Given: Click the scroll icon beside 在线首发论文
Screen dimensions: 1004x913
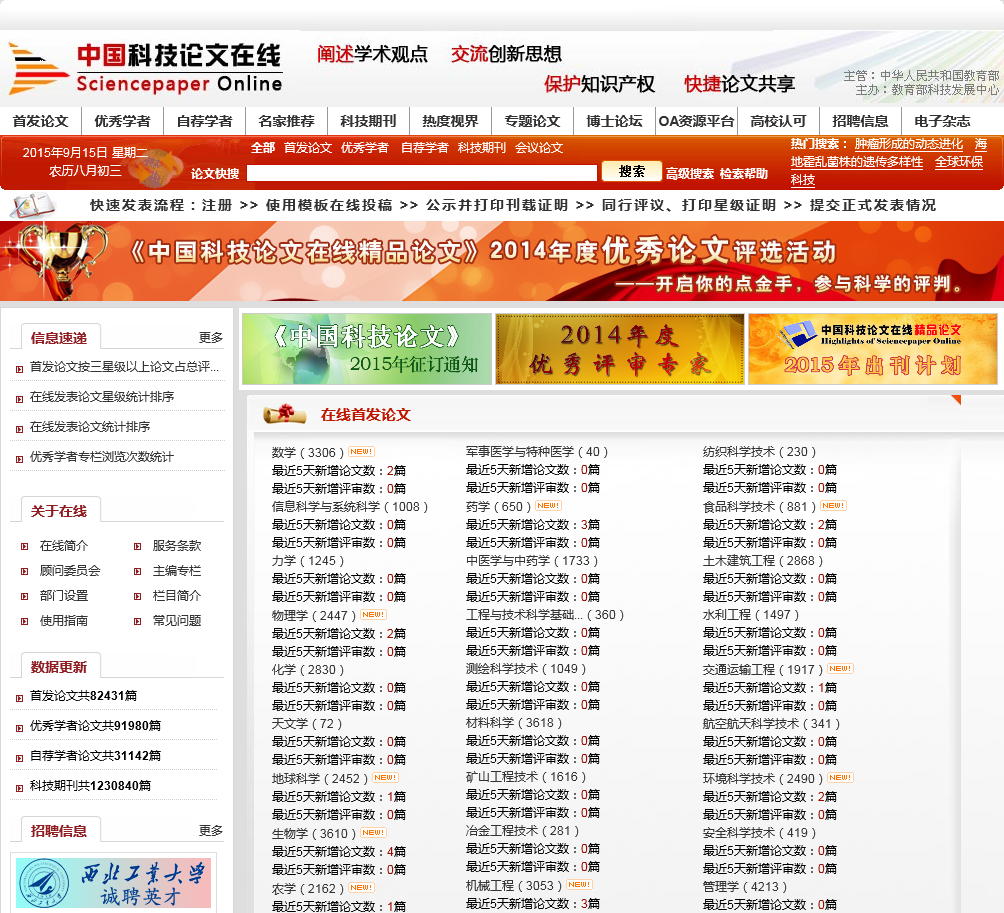Looking at the screenshot, I should [x=285, y=414].
